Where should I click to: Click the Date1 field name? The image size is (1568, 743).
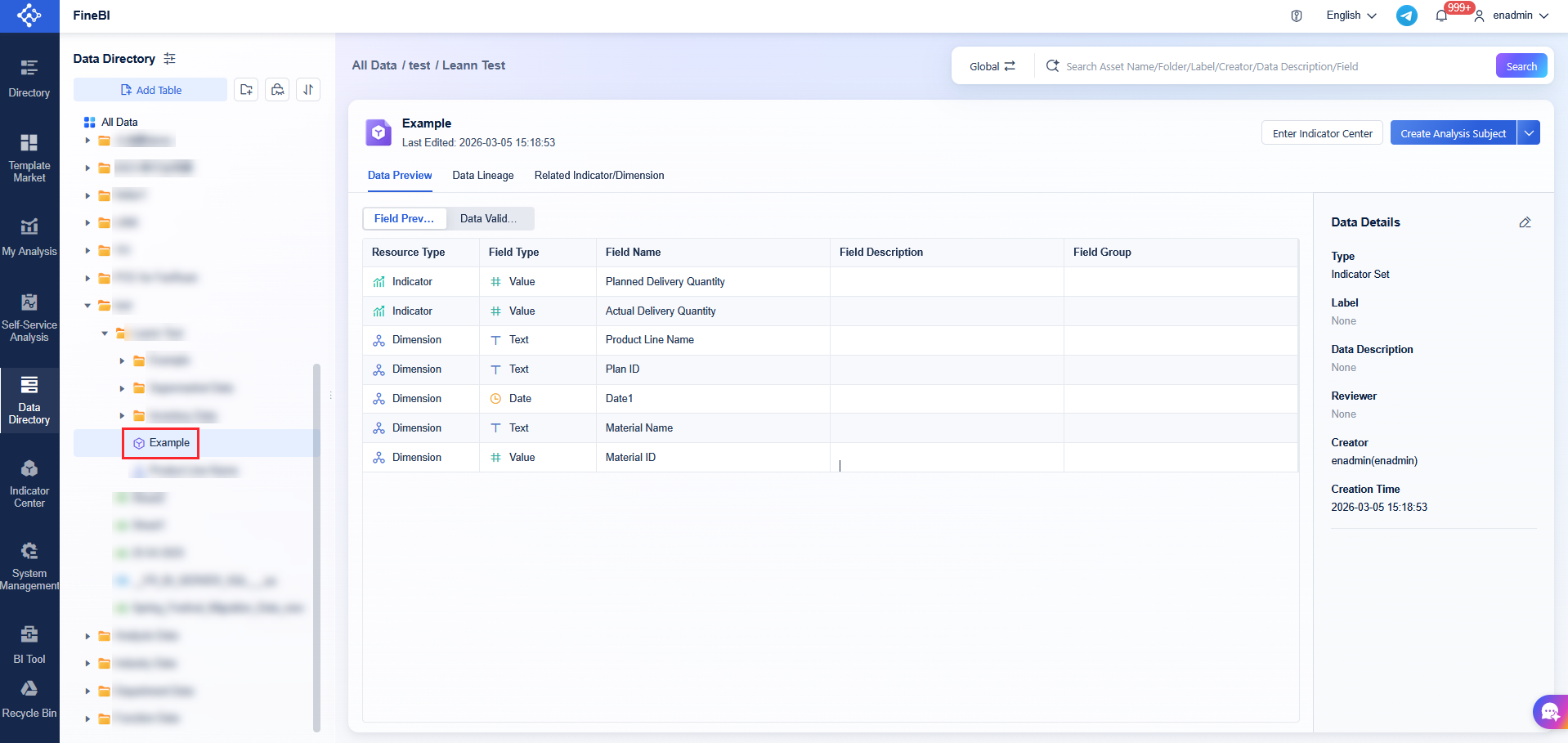pos(620,399)
